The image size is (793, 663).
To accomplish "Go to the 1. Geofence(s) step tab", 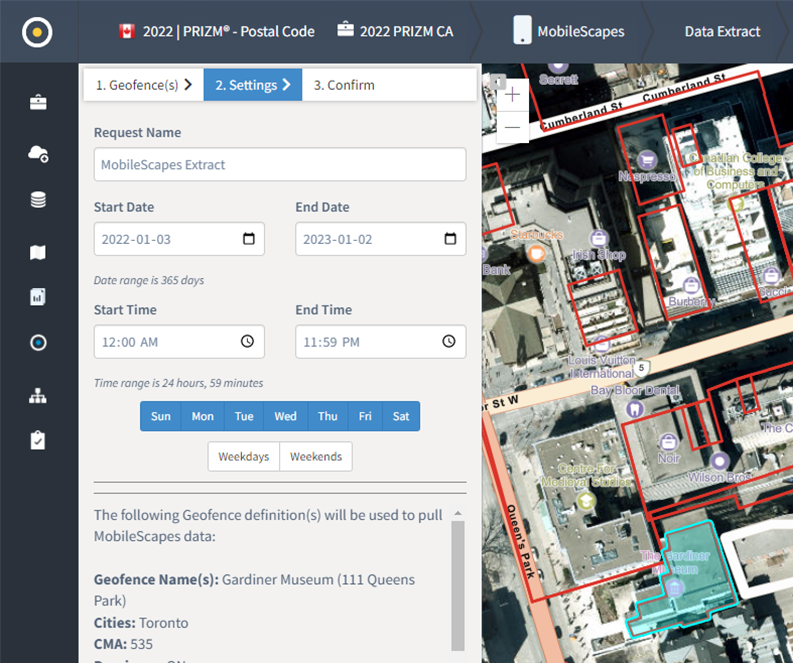I will click(x=143, y=85).
